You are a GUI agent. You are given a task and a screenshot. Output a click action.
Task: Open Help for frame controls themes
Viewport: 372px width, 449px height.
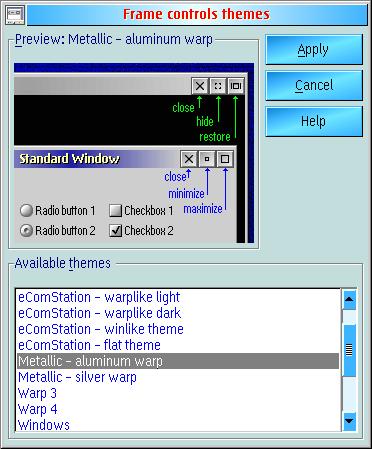point(314,121)
